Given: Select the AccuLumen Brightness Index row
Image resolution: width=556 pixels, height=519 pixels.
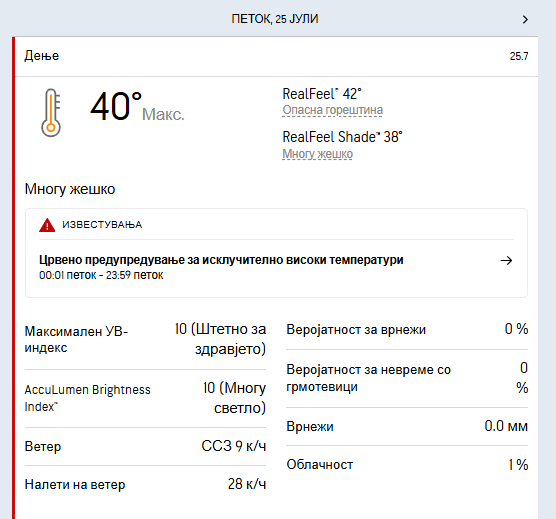Looking at the screenshot, I should tap(145, 398).
